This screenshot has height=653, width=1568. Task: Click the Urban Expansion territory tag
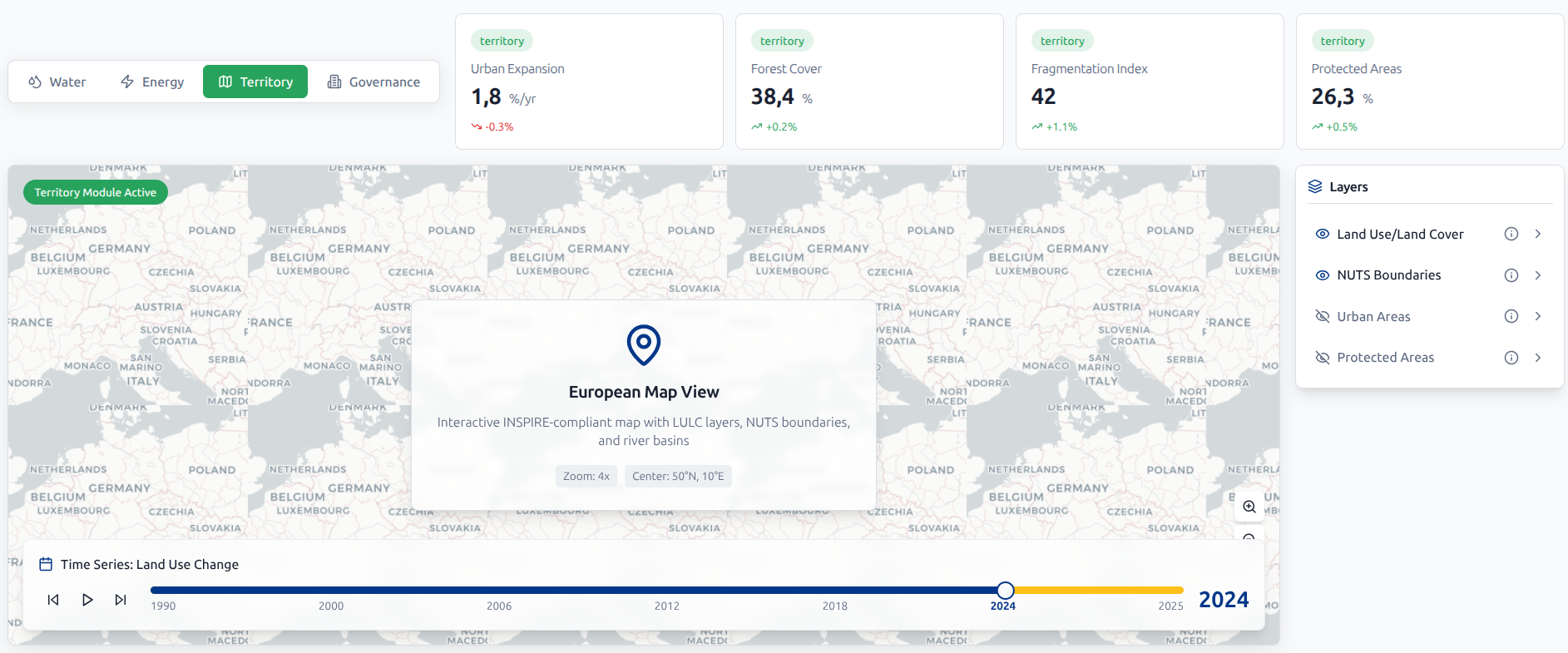tap(502, 41)
